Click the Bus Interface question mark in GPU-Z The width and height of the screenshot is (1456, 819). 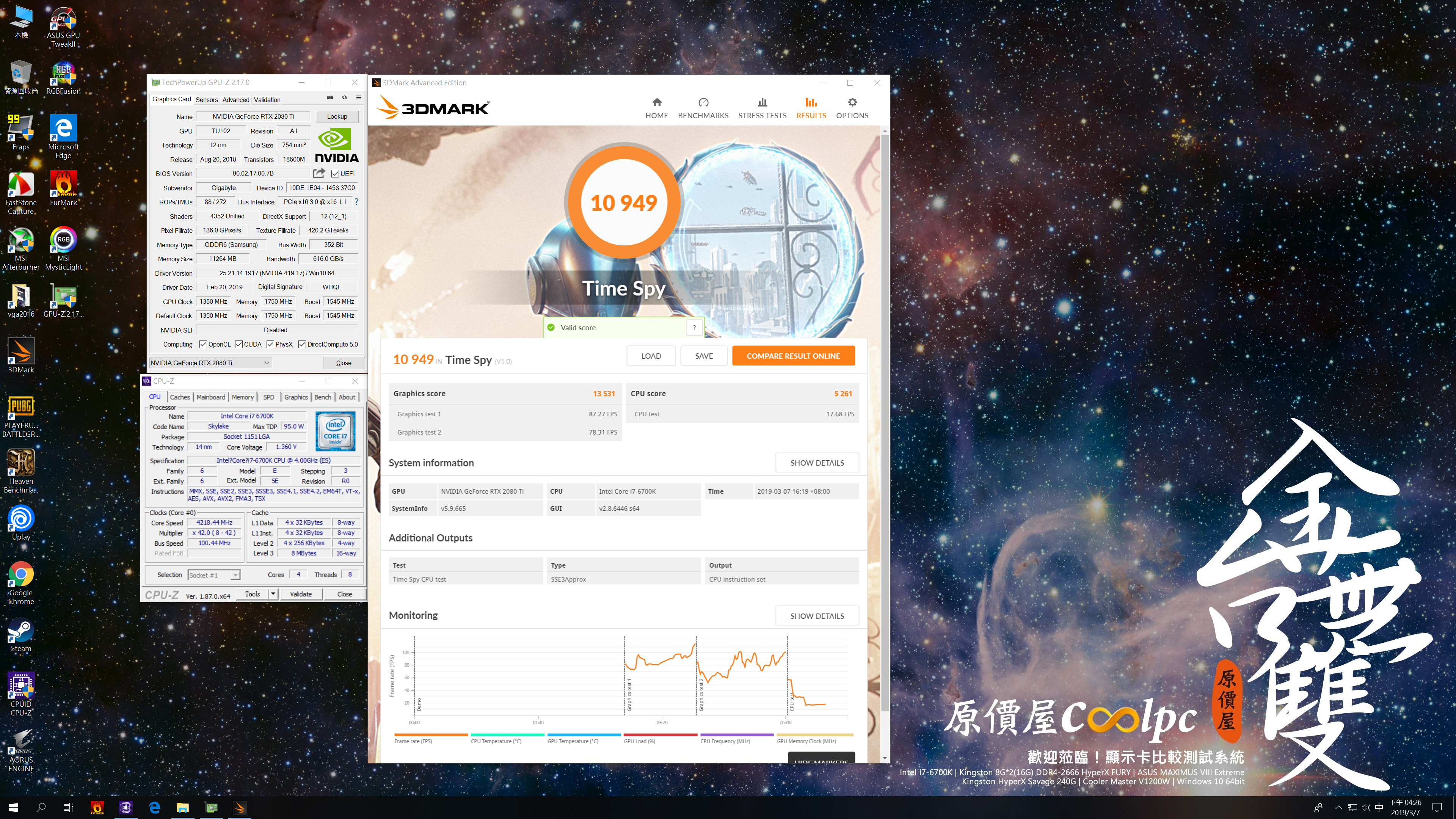click(x=356, y=202)
